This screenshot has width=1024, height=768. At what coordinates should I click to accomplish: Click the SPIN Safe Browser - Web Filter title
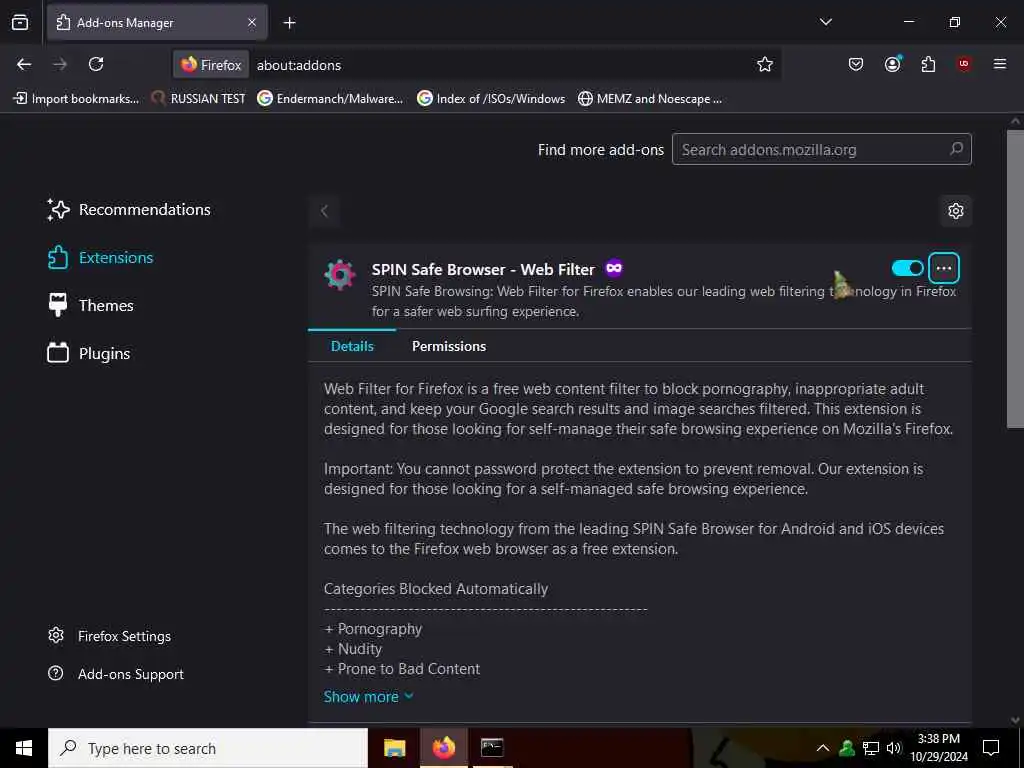coord(483,269)
